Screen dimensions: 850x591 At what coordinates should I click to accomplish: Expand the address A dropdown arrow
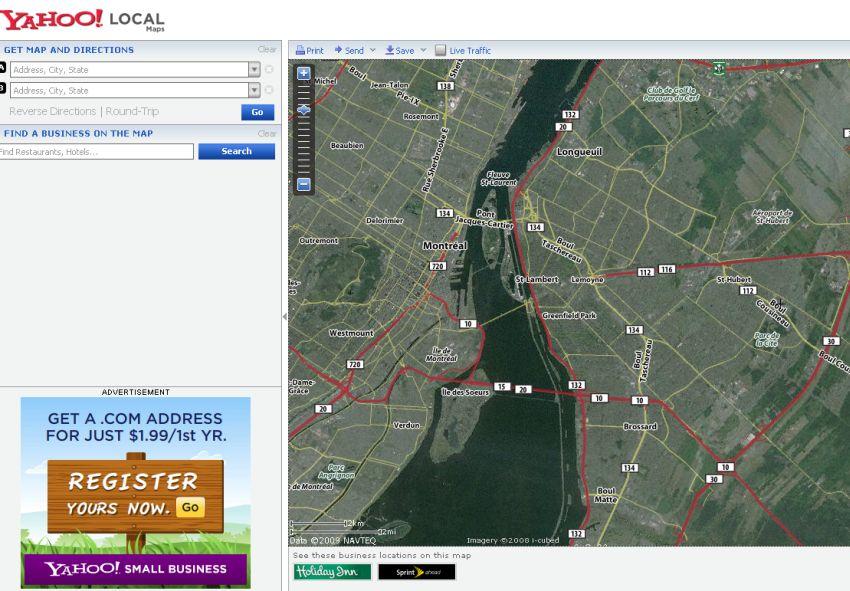[x=254, y=70]
